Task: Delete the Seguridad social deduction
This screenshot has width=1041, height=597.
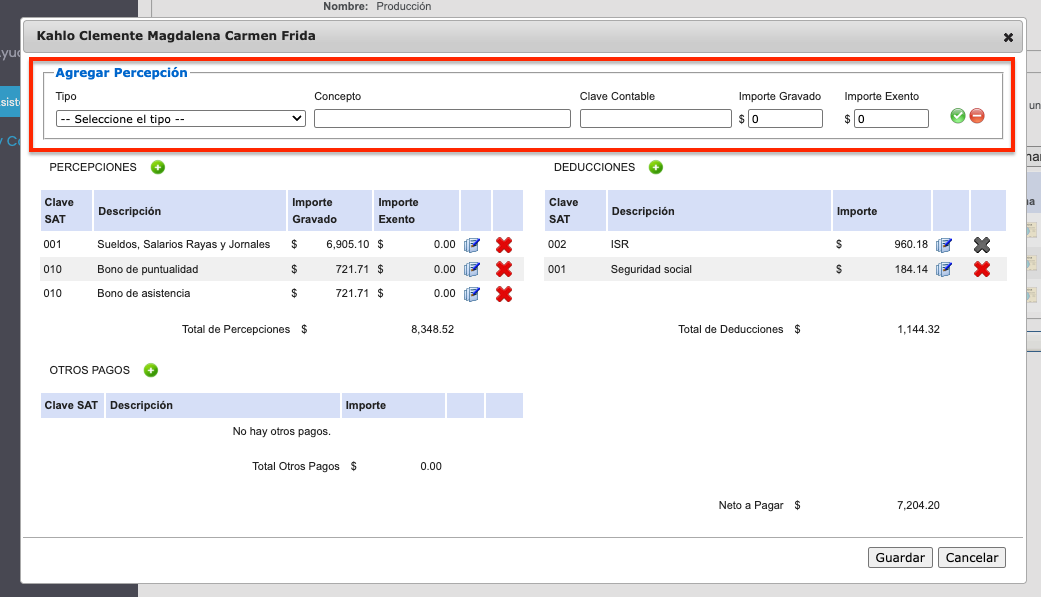Action: (982, 269)
